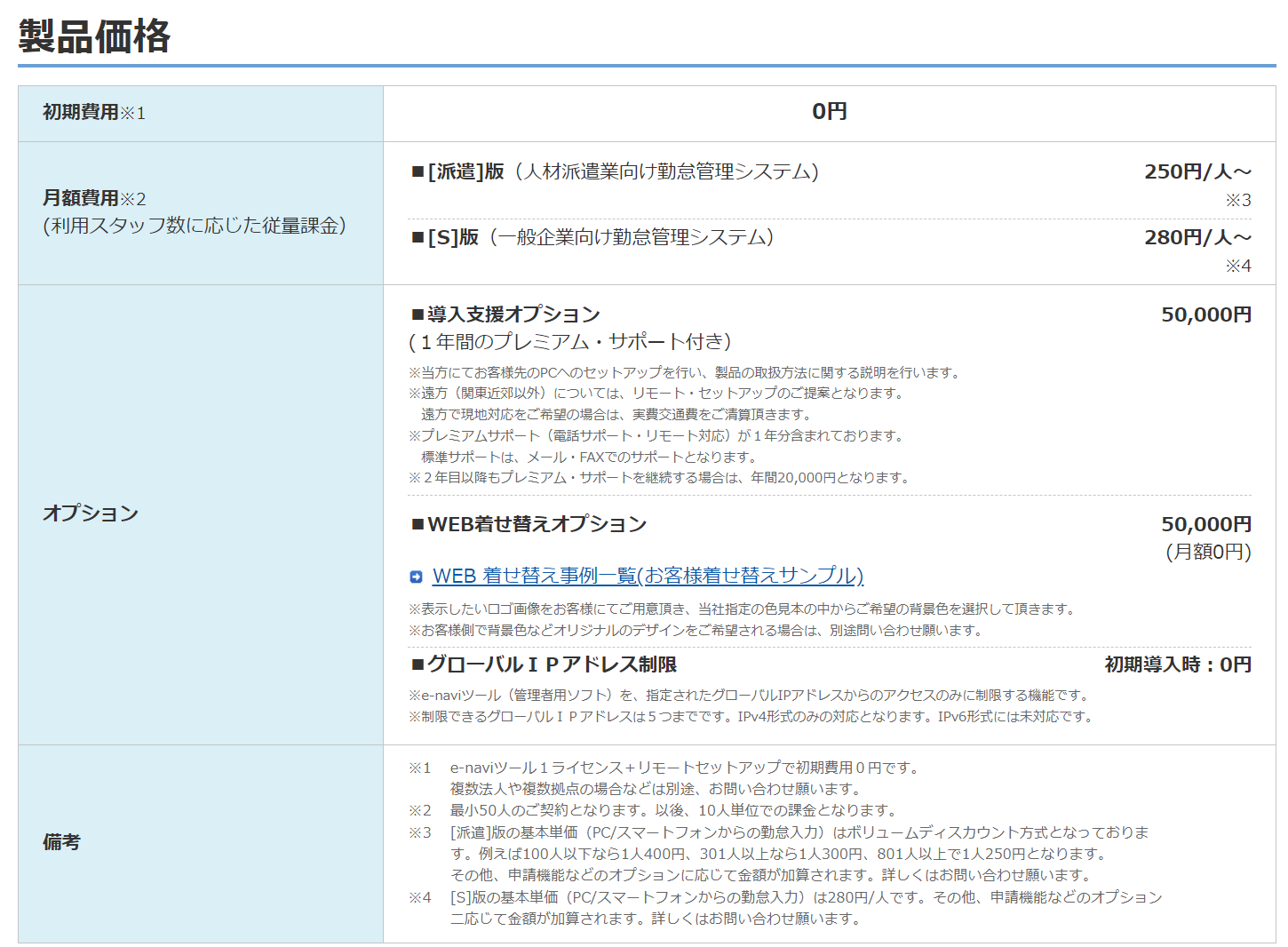Open the WEB 着せ替え事例一覧 link
This screenshot has width=1288, height=947.
coord(648,576)
